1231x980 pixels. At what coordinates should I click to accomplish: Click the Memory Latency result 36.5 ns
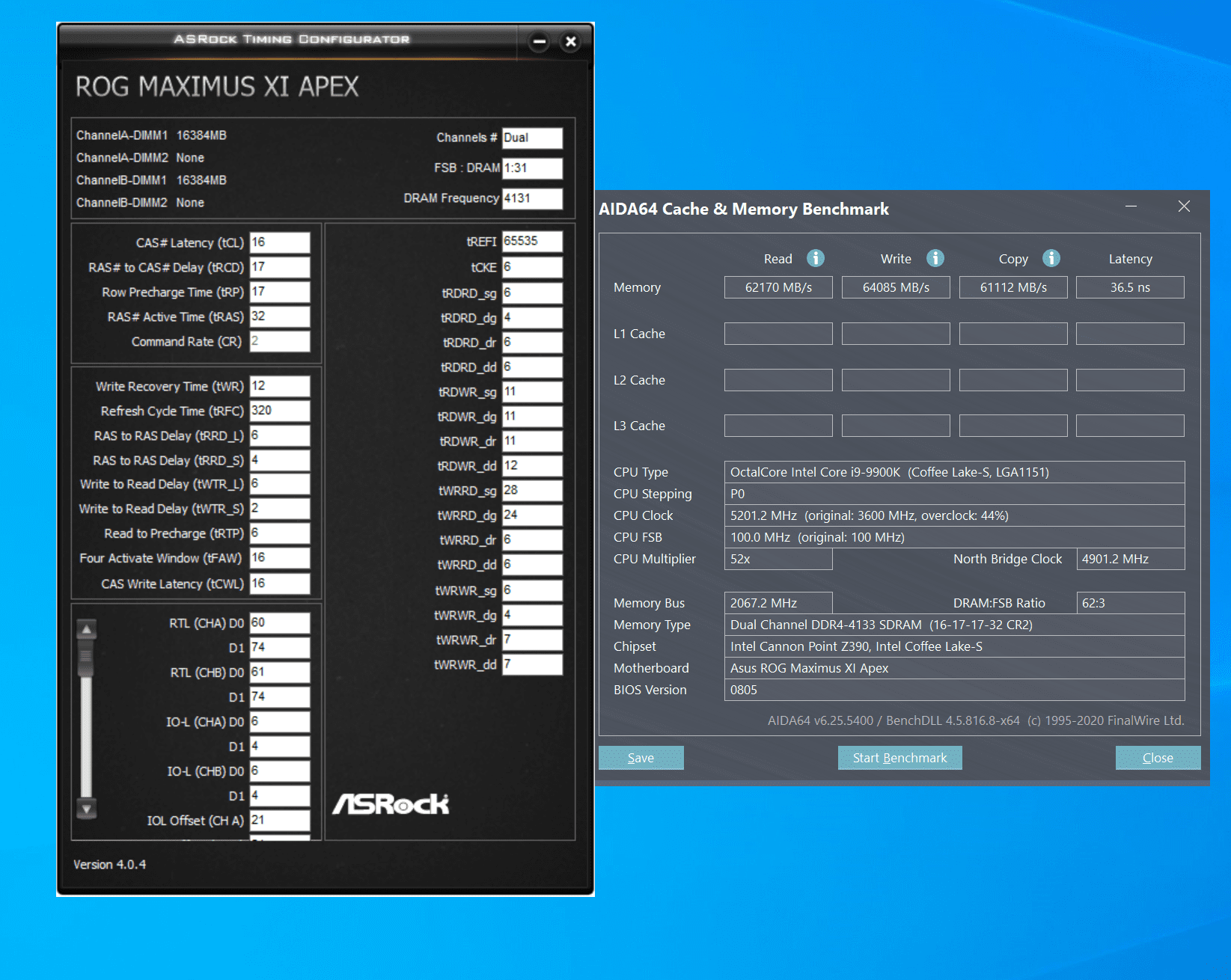click(1130, 287)
